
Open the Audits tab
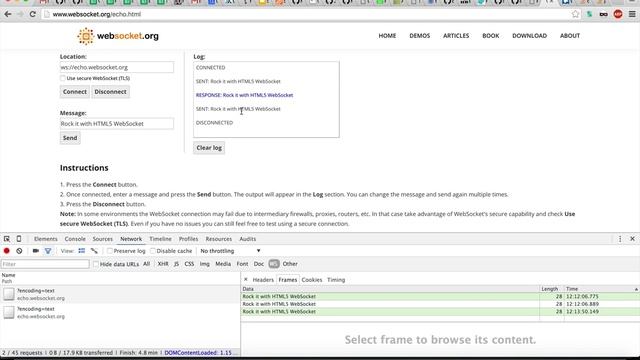click(247, 239)
